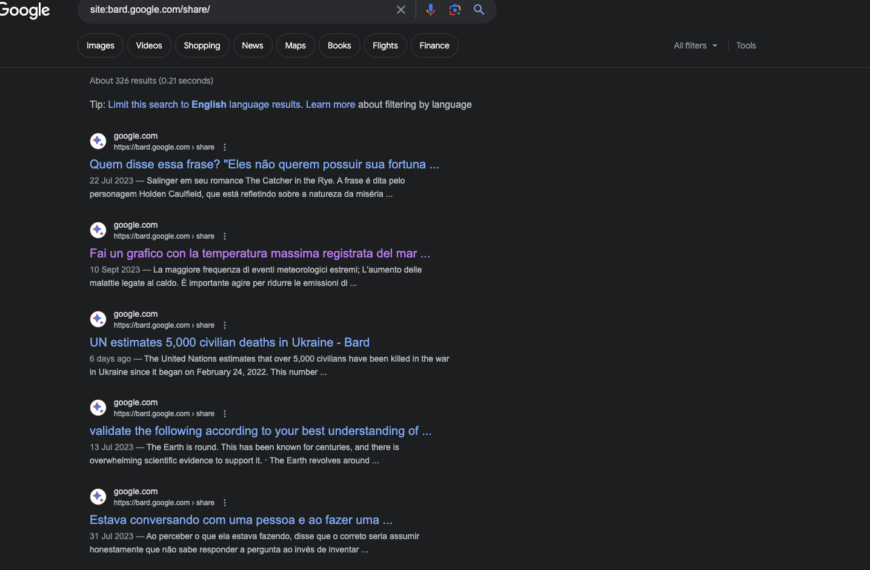
Task: Open Google Lens image search icon
Action: [x=455, y=9]
